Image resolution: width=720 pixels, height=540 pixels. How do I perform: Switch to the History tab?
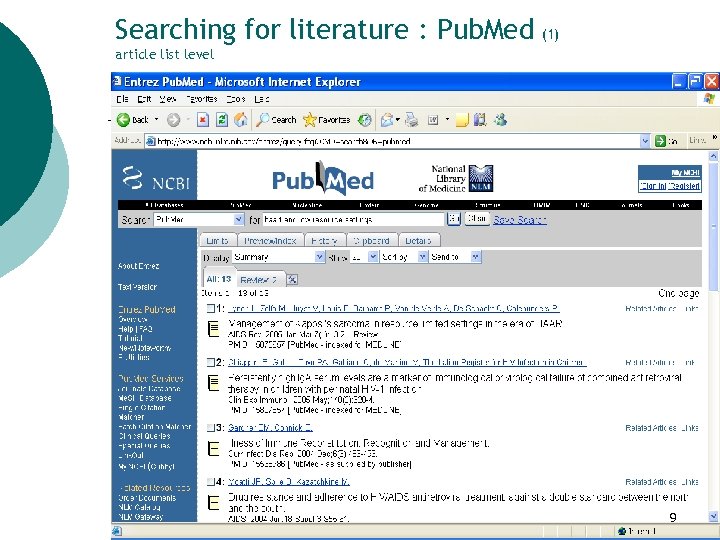tap(324, 241)
